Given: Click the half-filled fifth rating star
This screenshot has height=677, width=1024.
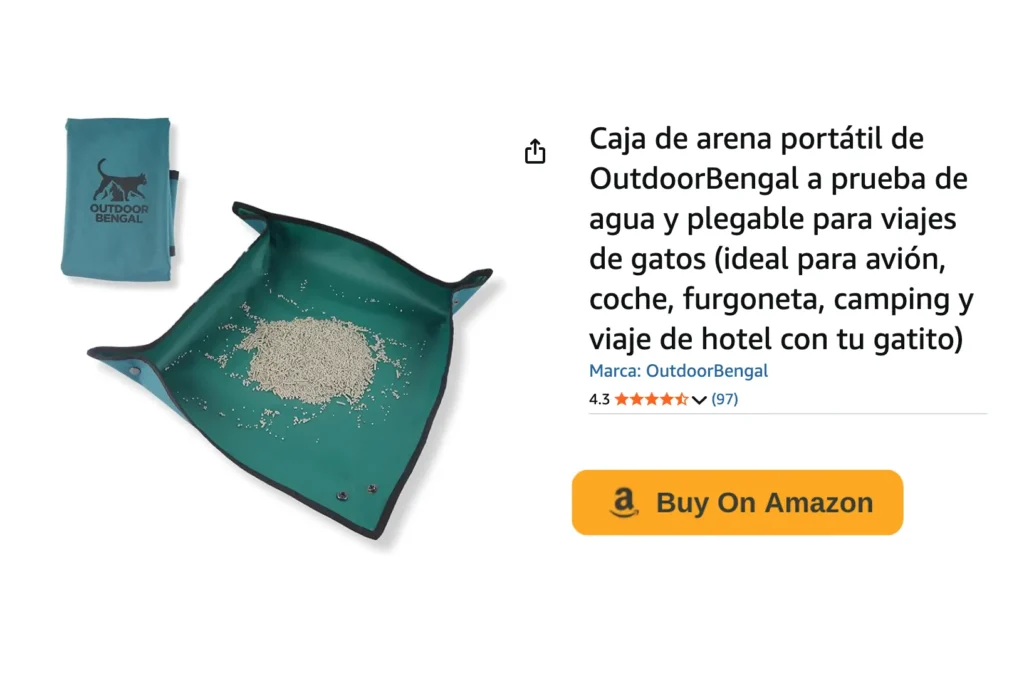Looking at the screenshot, I should coord(681,399).
